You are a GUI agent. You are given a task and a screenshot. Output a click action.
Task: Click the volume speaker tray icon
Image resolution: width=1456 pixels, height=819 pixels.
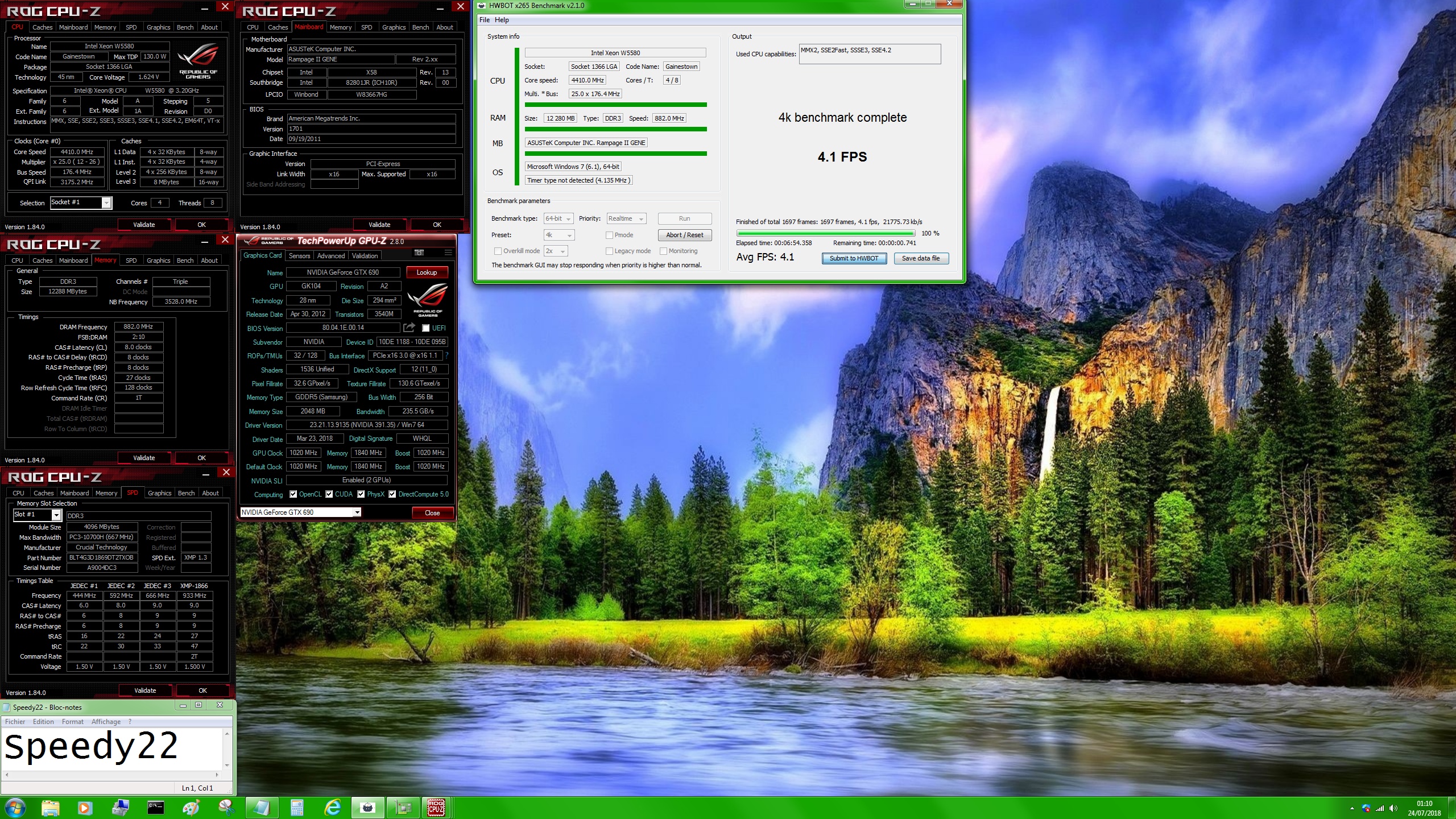click(1393, 808)
